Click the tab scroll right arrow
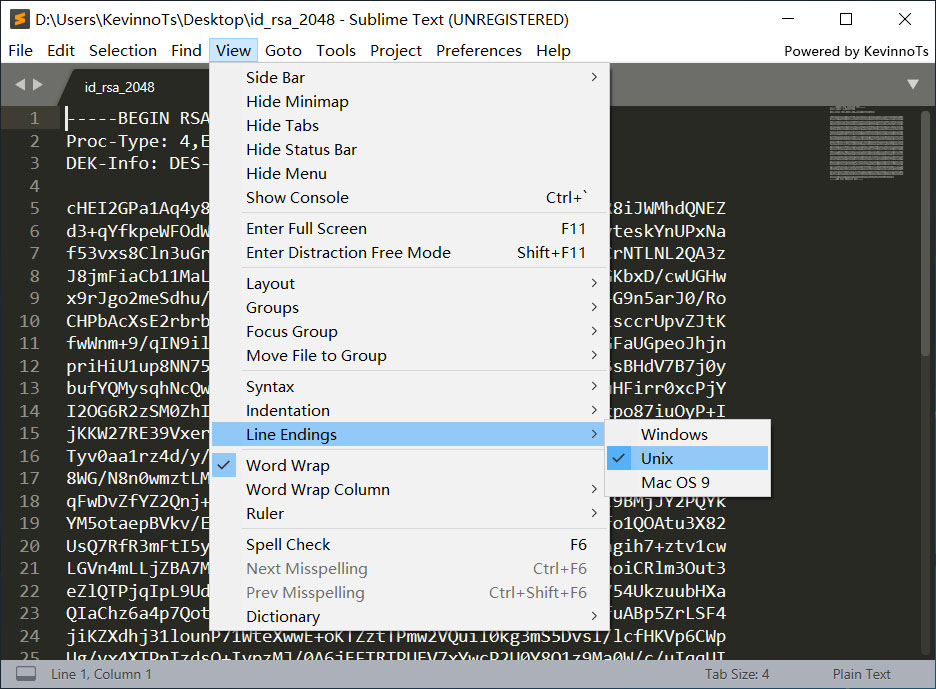 coord(38,85)
